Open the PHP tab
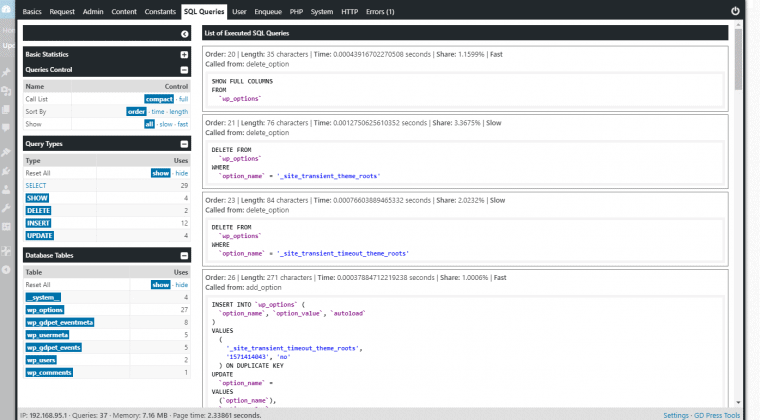Viewport: 760px width, 420px height. tap(296, 12)
